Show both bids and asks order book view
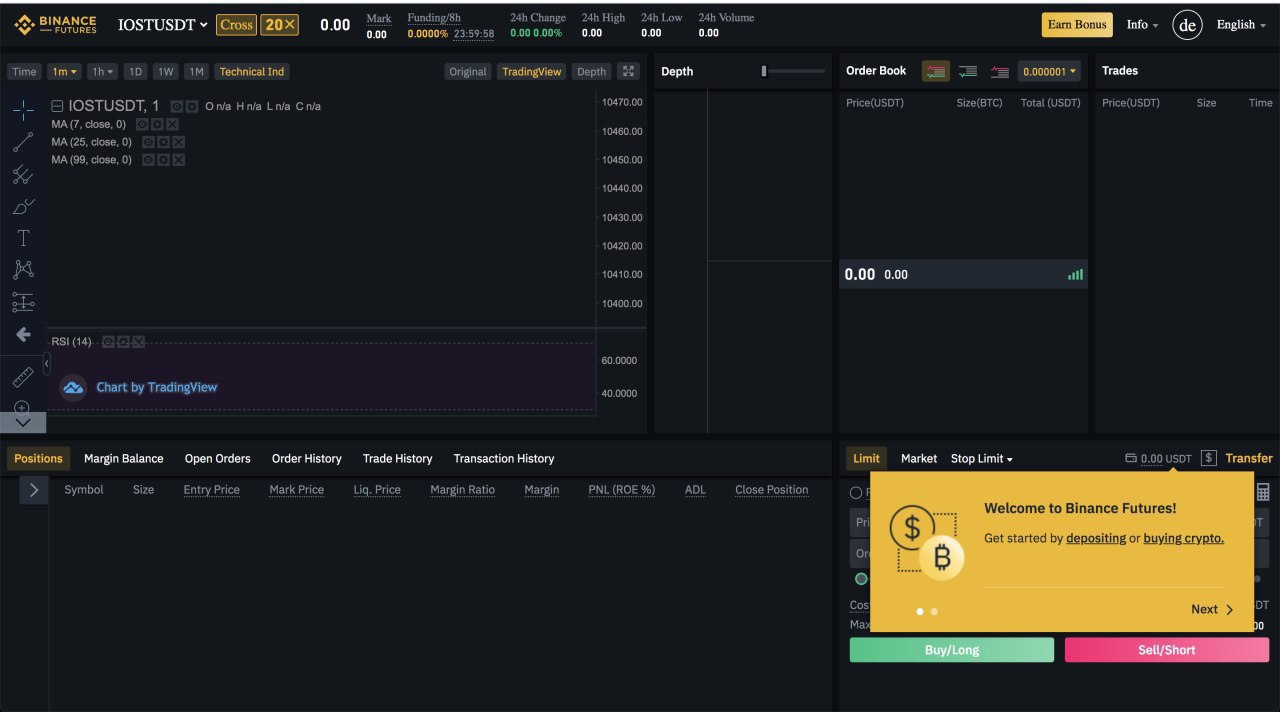 (936, 71)
